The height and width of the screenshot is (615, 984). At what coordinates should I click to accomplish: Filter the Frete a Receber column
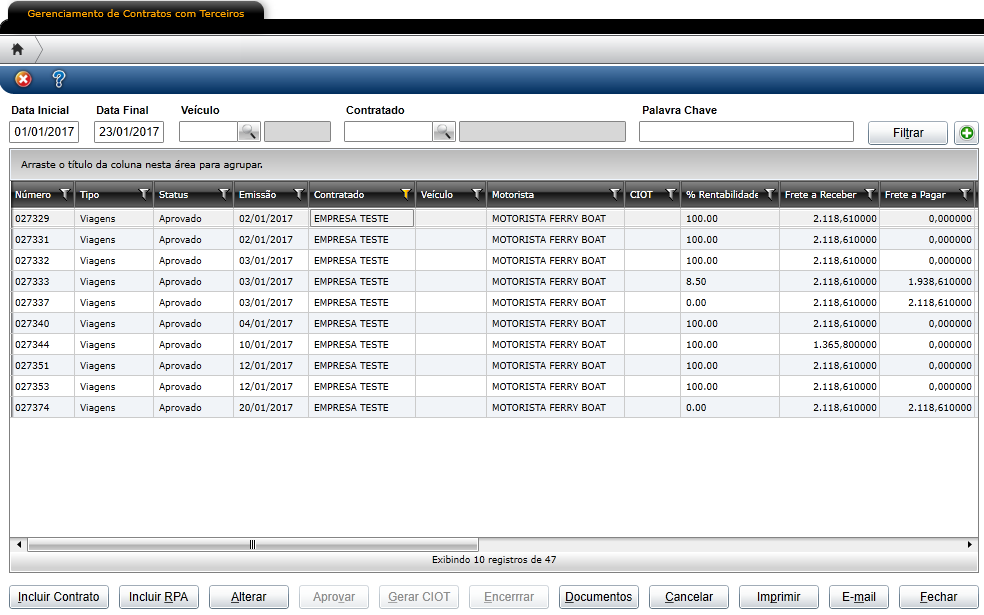click(870, 195)
